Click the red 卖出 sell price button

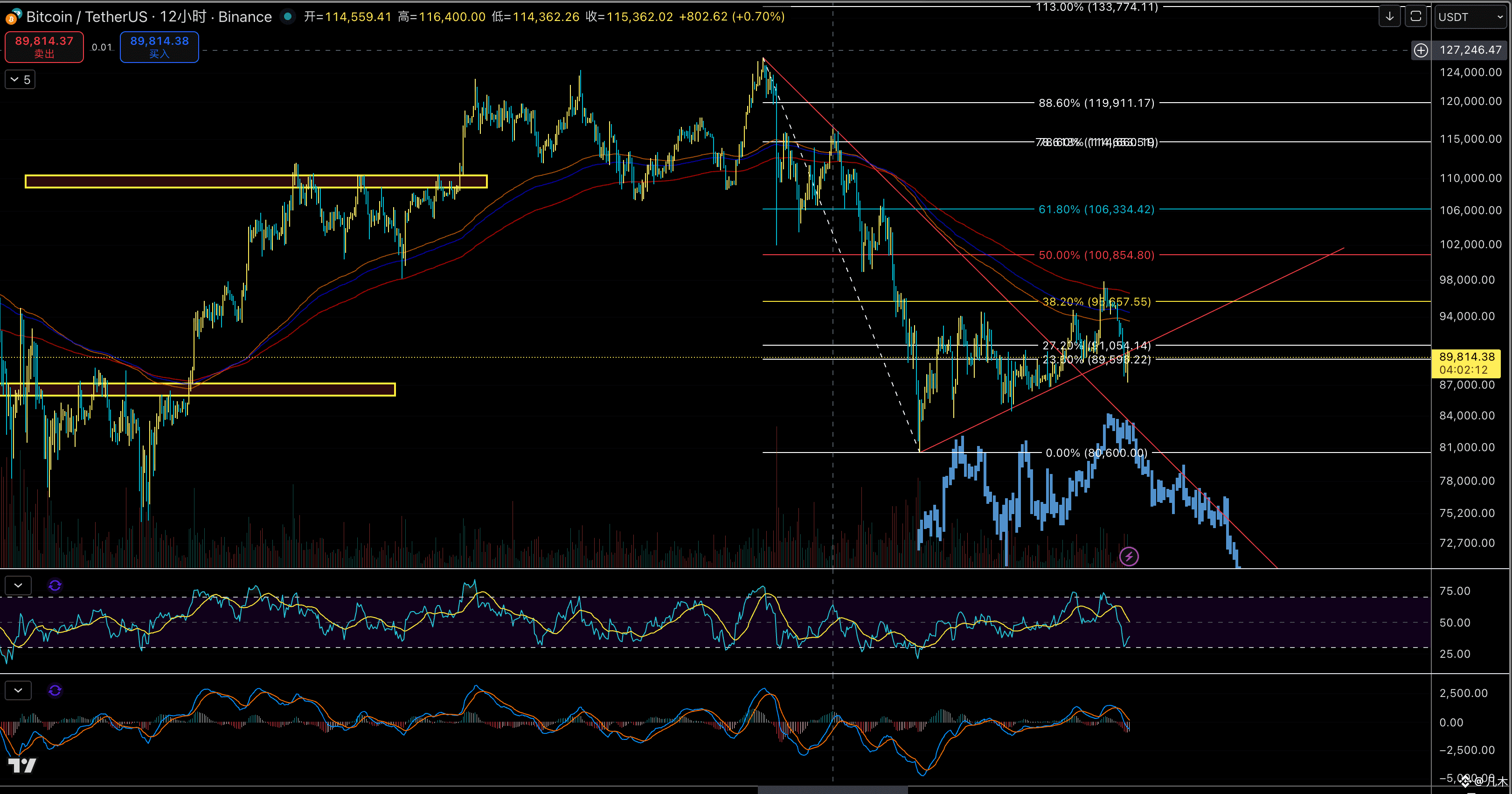[x=44, y=47]
